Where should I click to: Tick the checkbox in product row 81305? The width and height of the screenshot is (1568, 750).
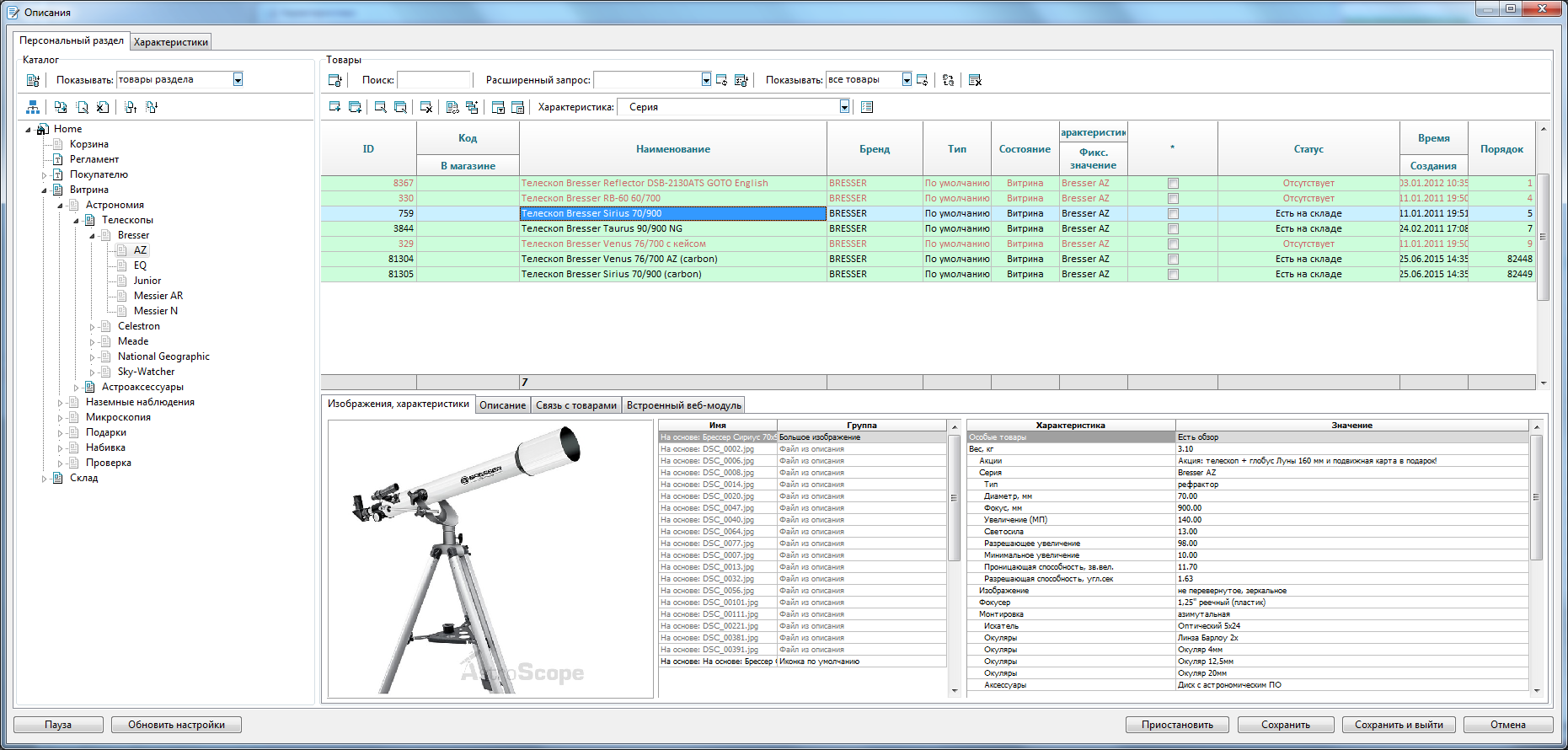tap(1173, 274)
